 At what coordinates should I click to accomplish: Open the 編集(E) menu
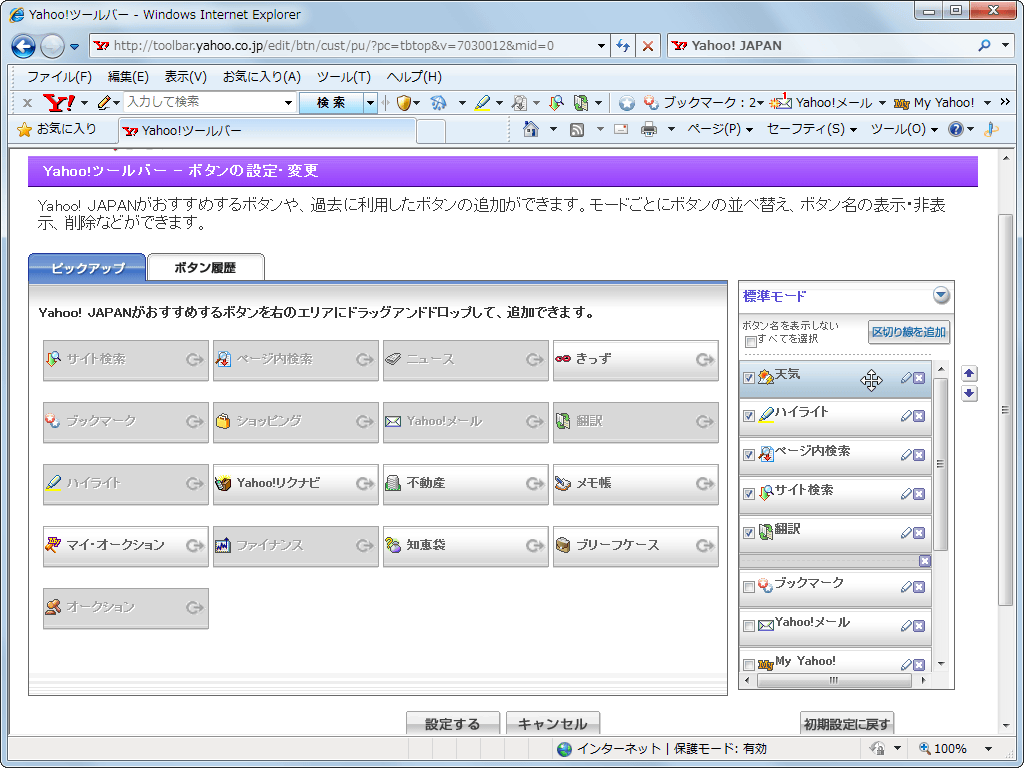coord(128,77)
